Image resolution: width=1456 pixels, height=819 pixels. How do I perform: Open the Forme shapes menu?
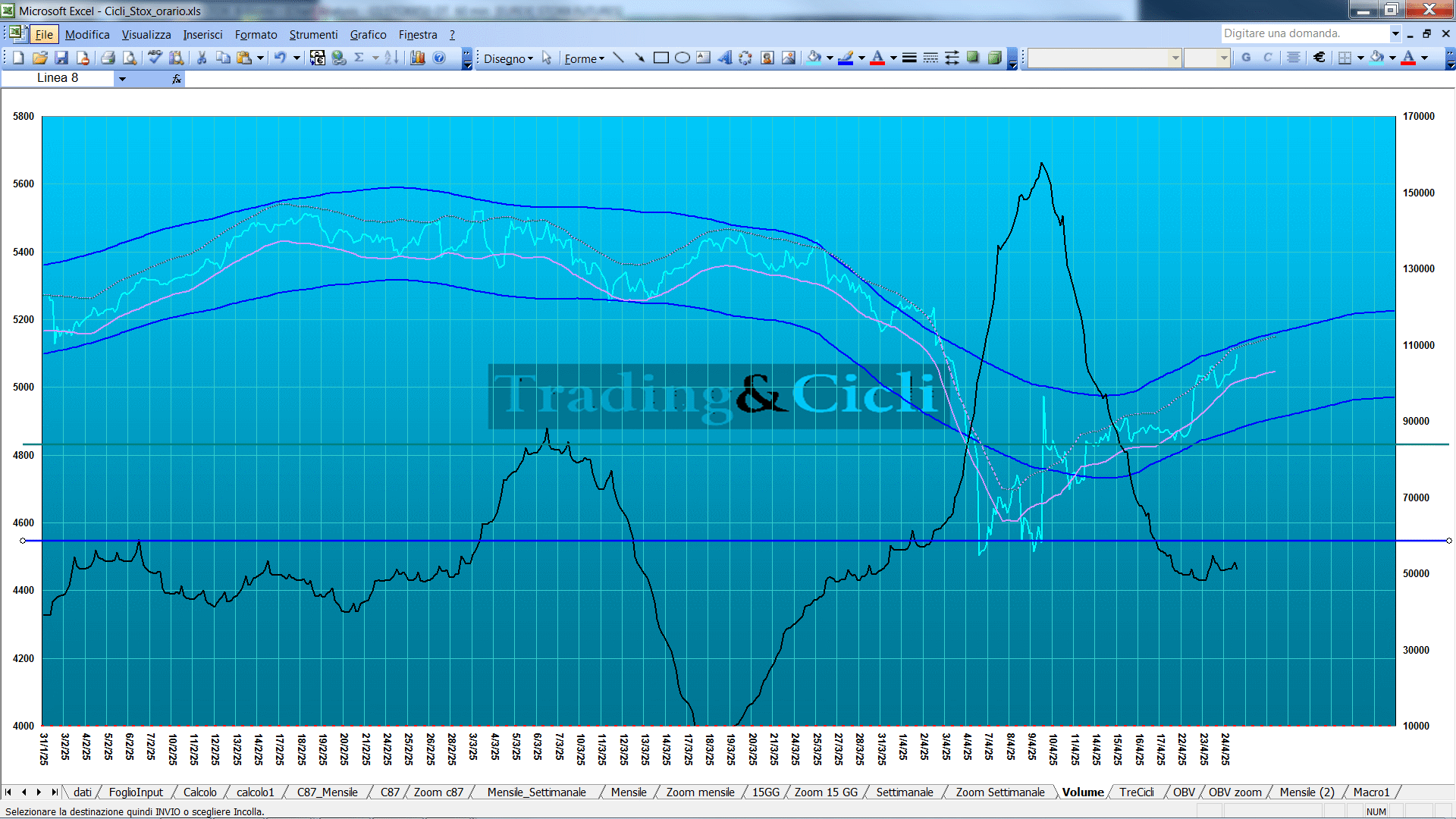click(x=584, y=58)
